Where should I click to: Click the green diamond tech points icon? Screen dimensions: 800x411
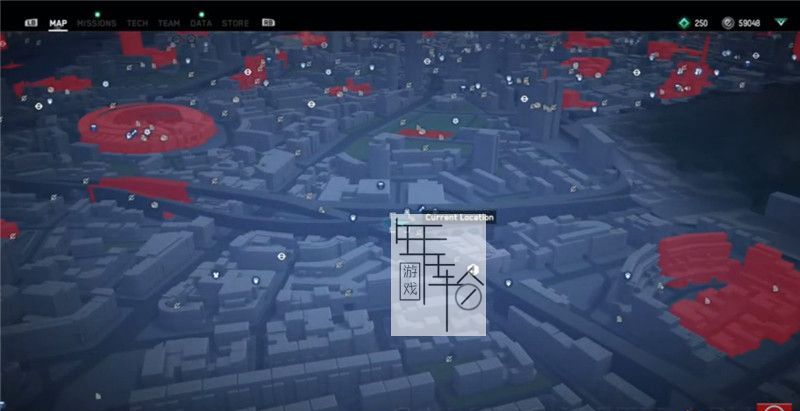point(684,23)
